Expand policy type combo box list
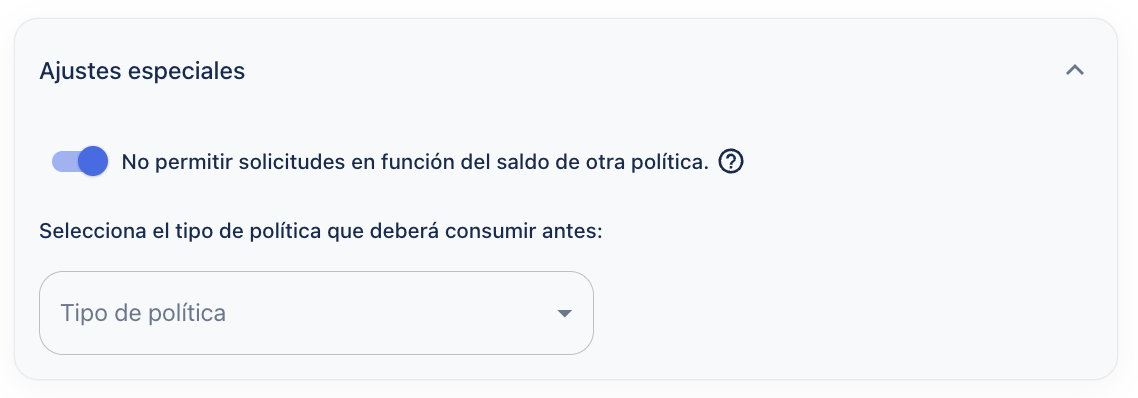Screen dimensions: 1138x398 click(x=316, y=313)
